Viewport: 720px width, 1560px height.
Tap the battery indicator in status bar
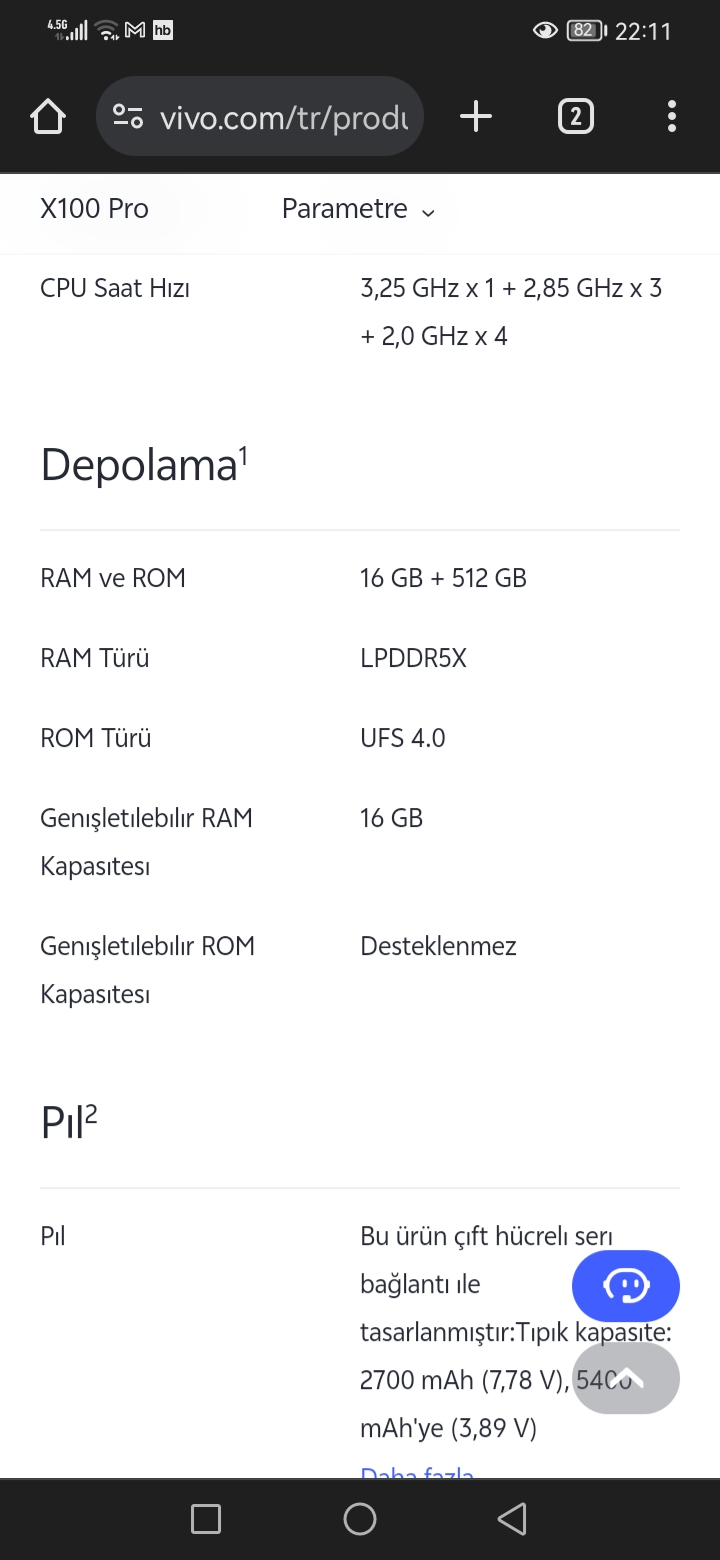pos(586,31)
